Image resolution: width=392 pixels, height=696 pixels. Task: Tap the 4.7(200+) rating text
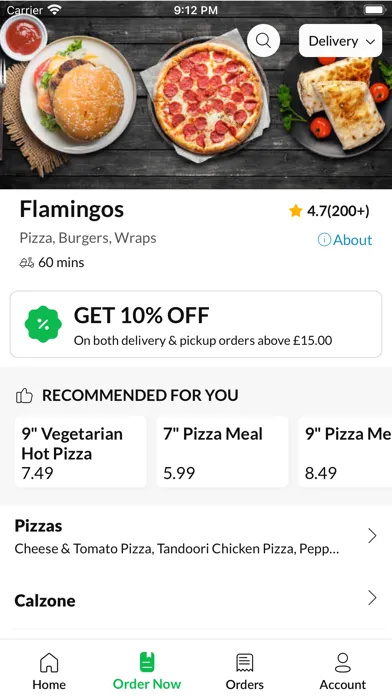coord(338,211)
